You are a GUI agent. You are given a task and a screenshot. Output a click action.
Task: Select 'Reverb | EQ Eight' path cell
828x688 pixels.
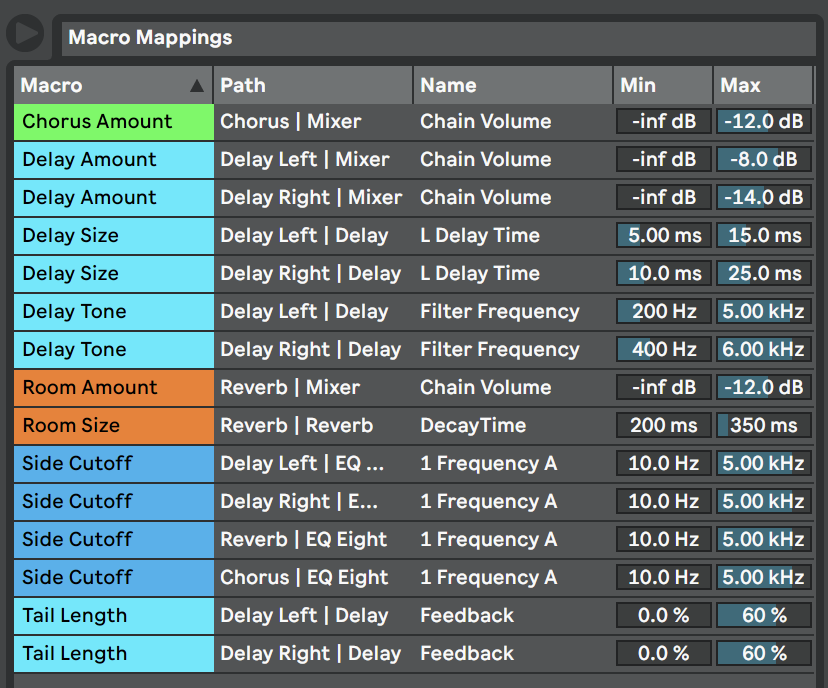pyautogui.click(x=314, y=540)
